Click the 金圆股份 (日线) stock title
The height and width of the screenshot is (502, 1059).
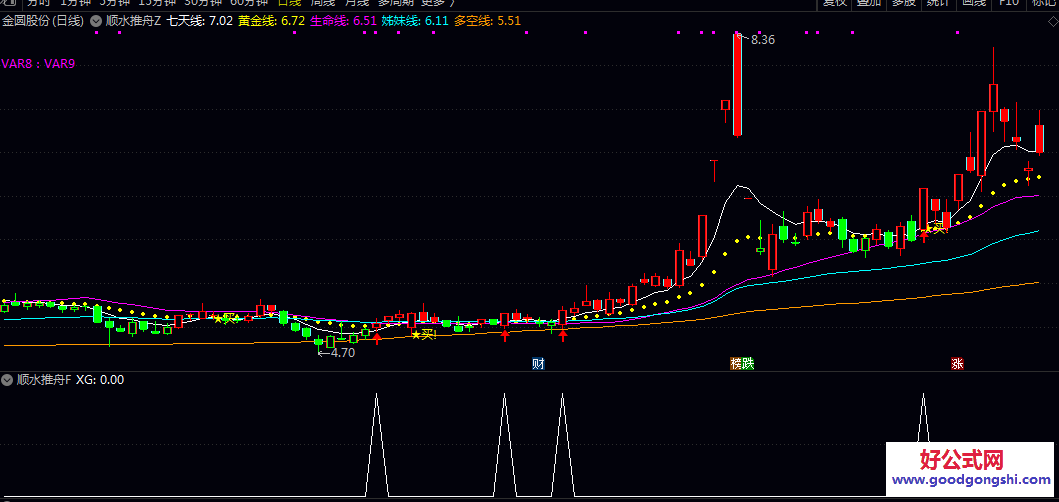click(43, 20)
